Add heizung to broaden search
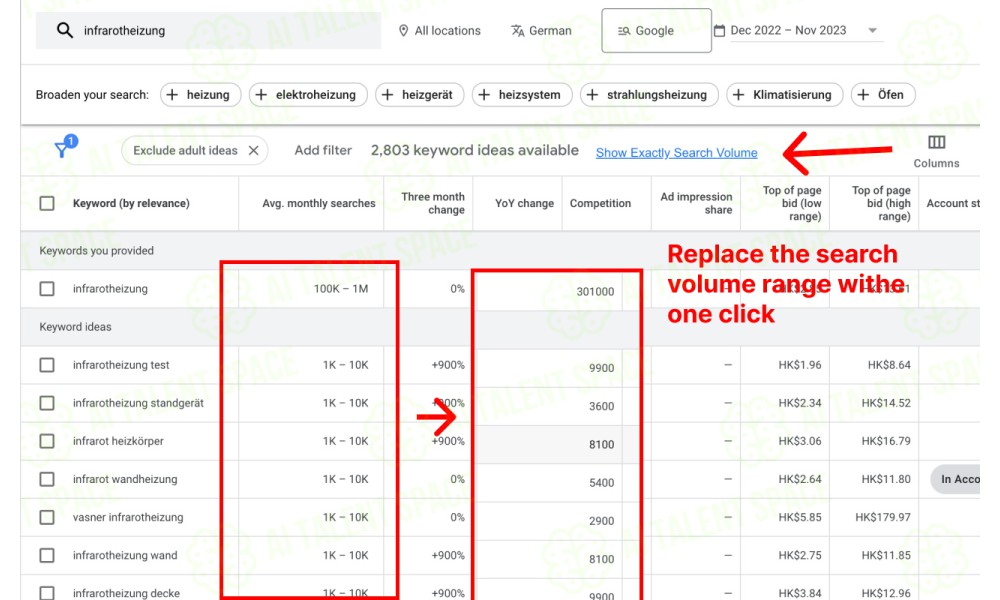Image resolution: width=1000 pixels, height=600 pixels. [x=200, y=95]
